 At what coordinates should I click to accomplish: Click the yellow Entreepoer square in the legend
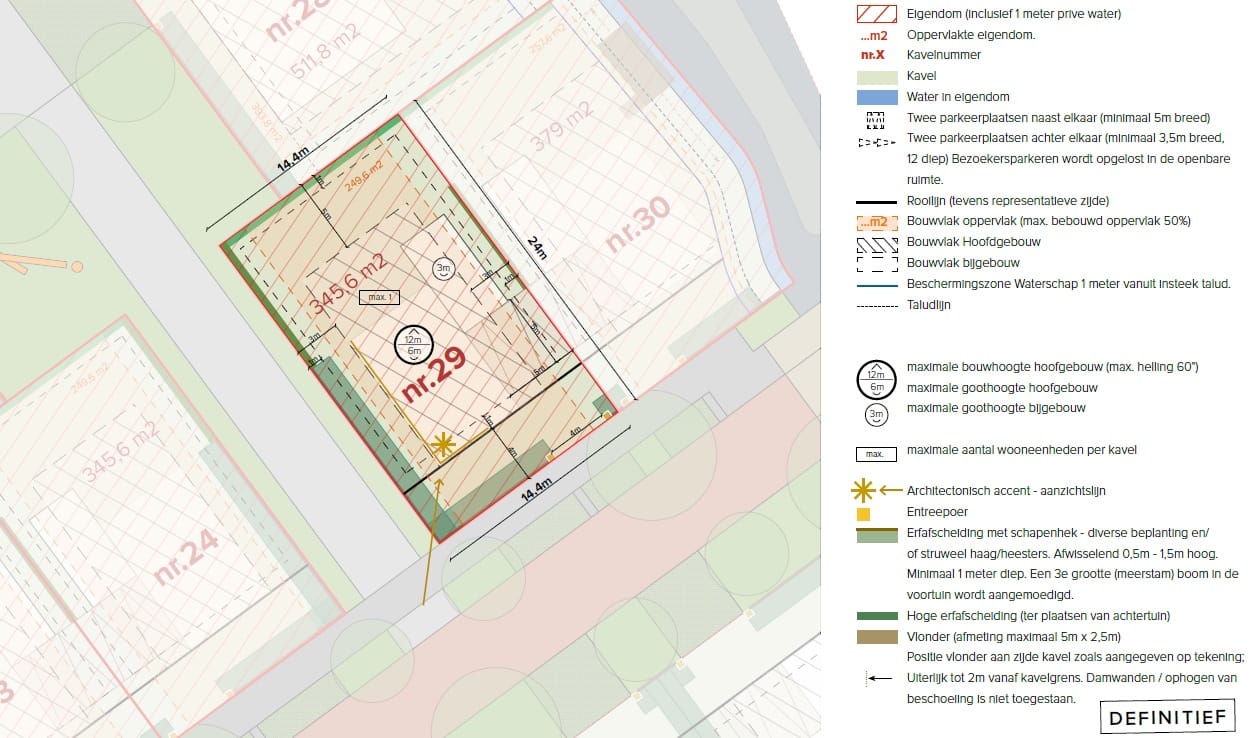(x=863, y=513)
